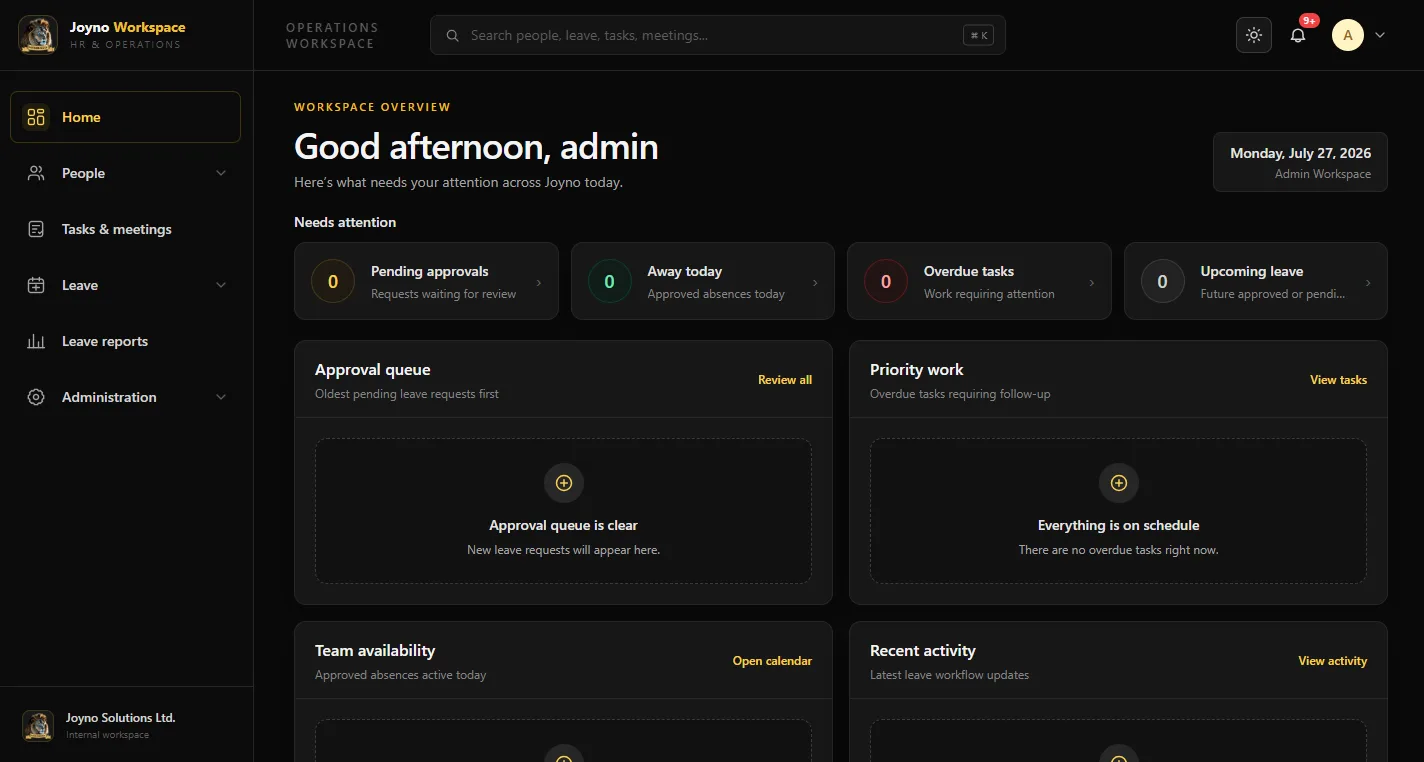Click the Pending approvals count circle
The image size is (1424, 762).
click(333, 281)
